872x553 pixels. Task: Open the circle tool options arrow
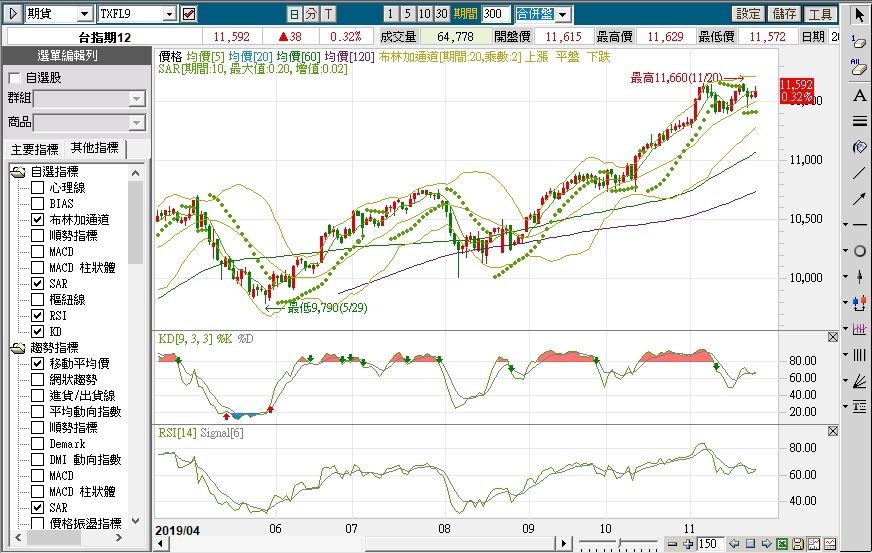[x=846, y=251]
